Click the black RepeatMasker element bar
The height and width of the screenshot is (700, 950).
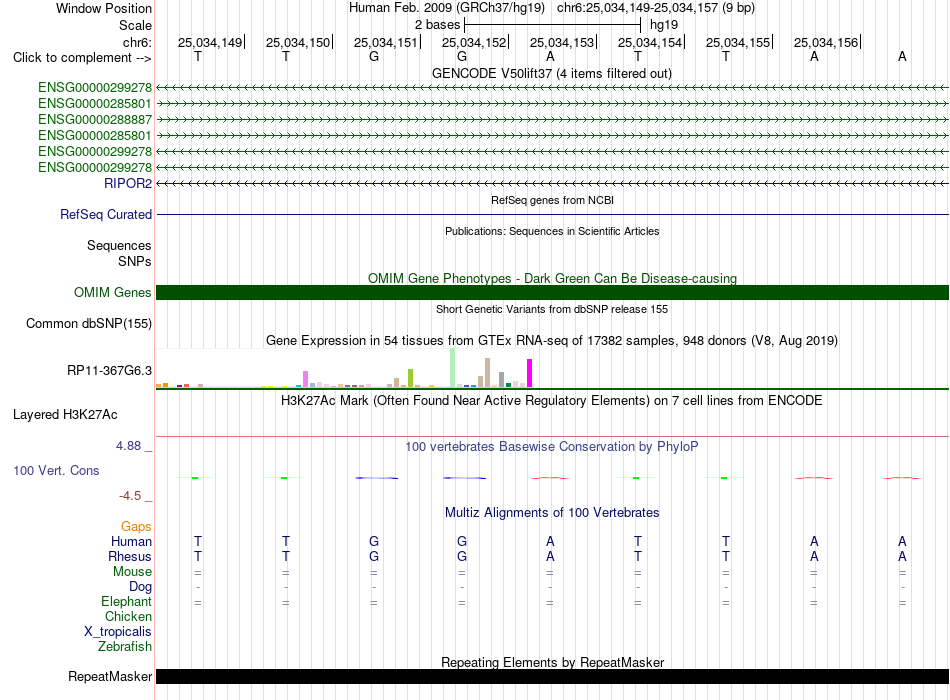click(x=552, y=676)
